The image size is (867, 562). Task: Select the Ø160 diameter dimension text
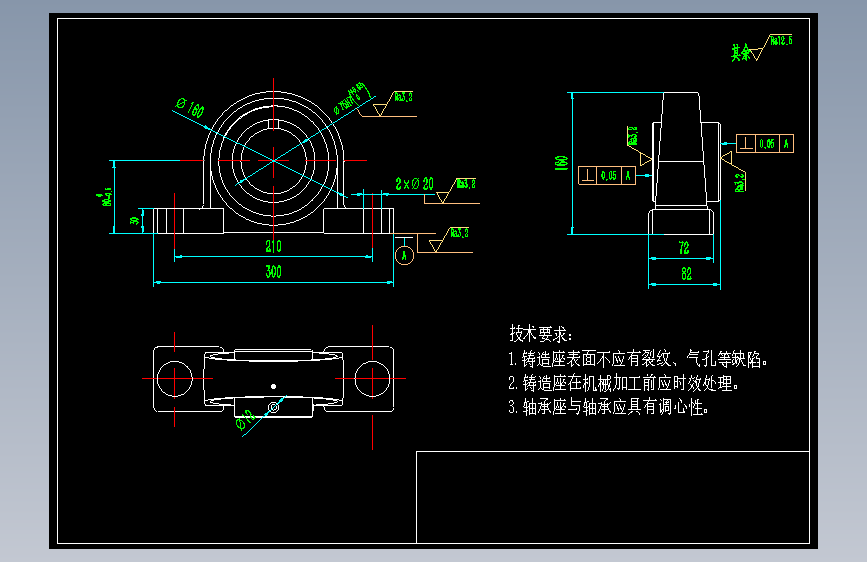click(190, 108)
